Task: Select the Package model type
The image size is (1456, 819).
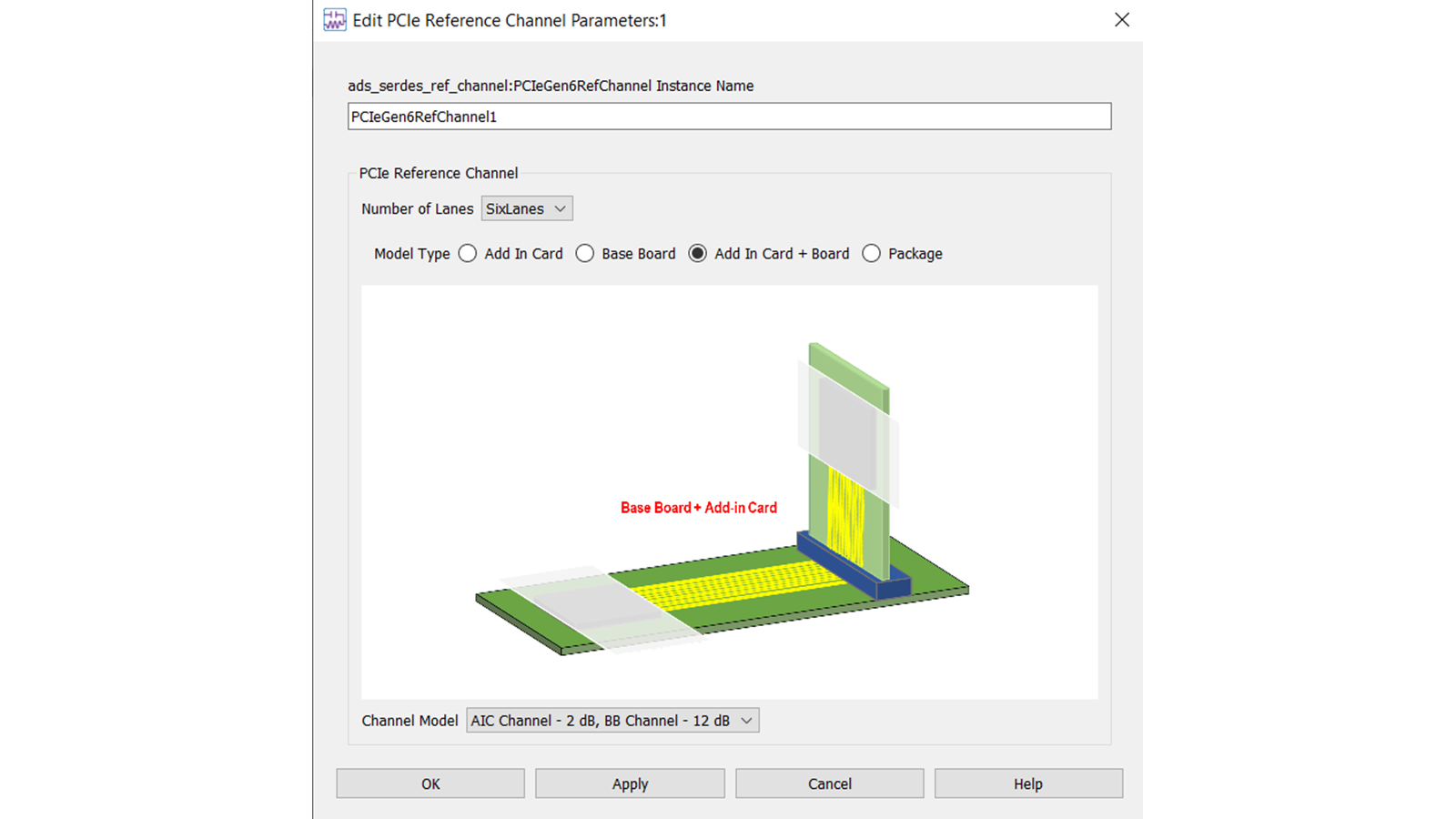Action: pyautogui.click(x=872, y=254)
